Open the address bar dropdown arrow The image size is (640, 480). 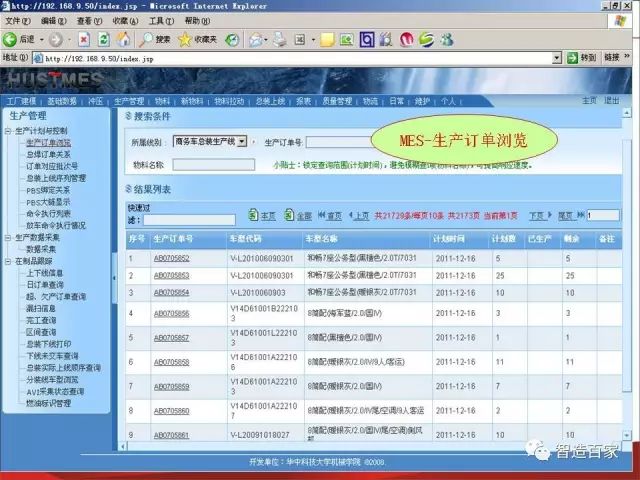557,58
